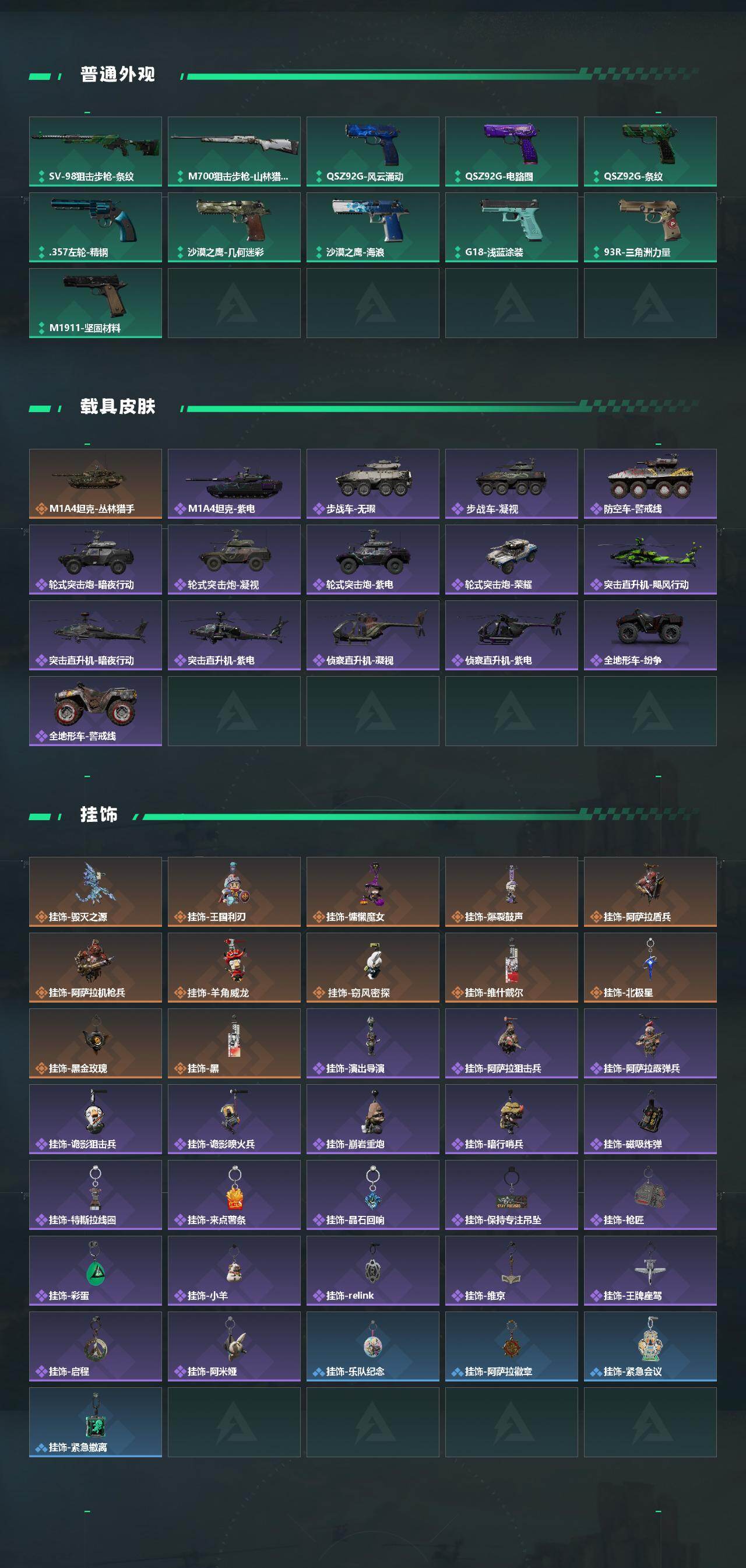This screenshot has width=746, height=1568.
Task: Select the G18-浅蓝涂装 pistol item
Action: click(512, 227)
